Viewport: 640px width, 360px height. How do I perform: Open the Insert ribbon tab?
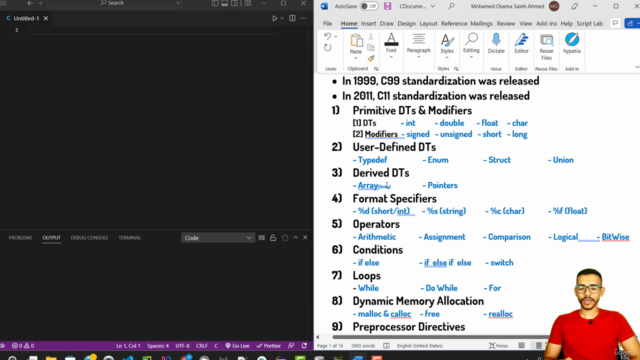368,24
